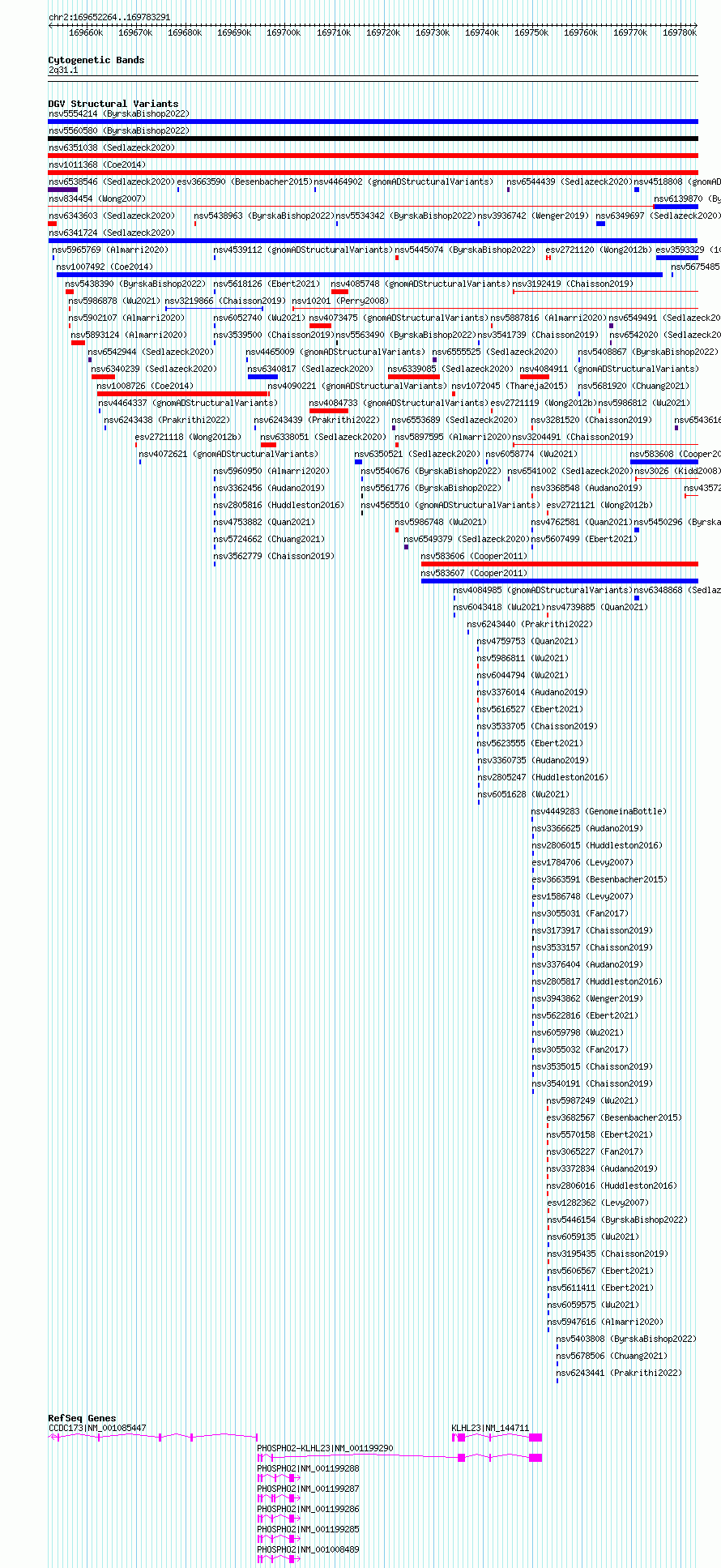Click the red bar under nsv1008726 (Coe2014)
Screen dimensions: 721x1568
(182, 394)
